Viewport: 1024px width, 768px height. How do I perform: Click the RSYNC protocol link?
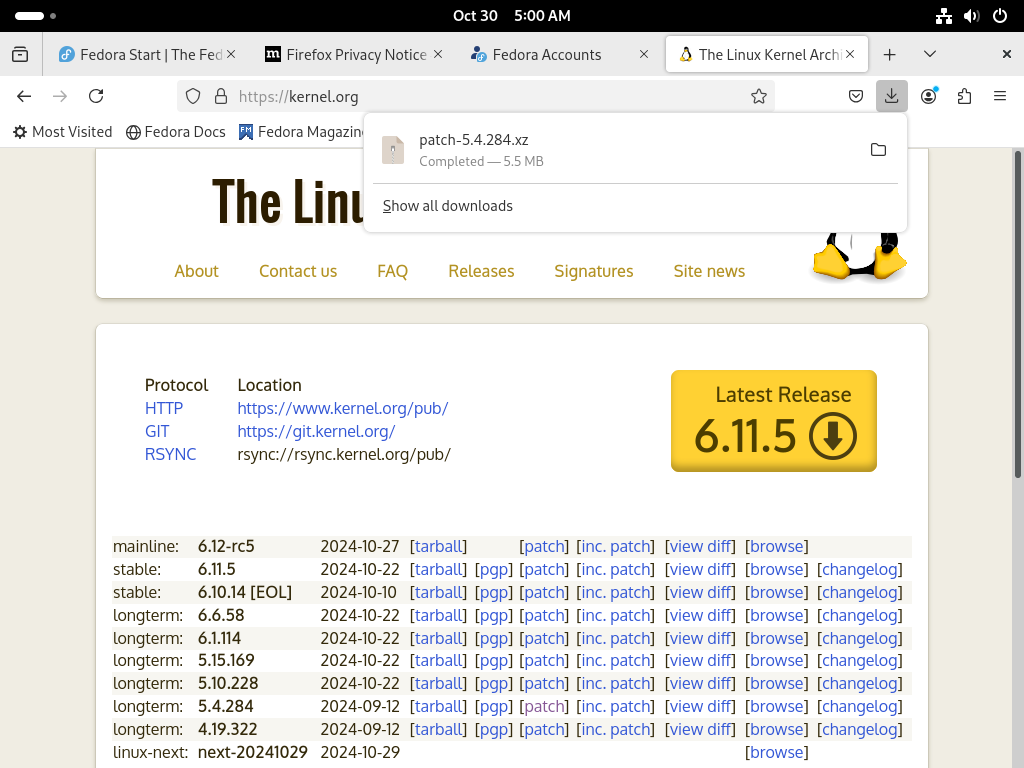click(170, 455)
